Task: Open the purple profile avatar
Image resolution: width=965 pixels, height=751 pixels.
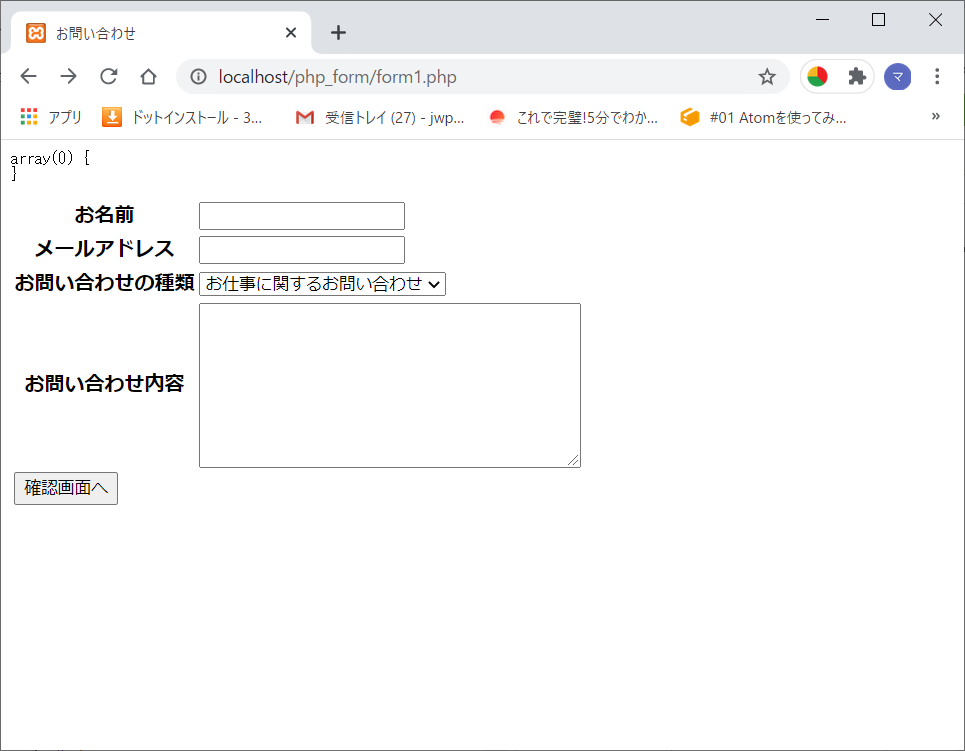Action: [897, 77]
